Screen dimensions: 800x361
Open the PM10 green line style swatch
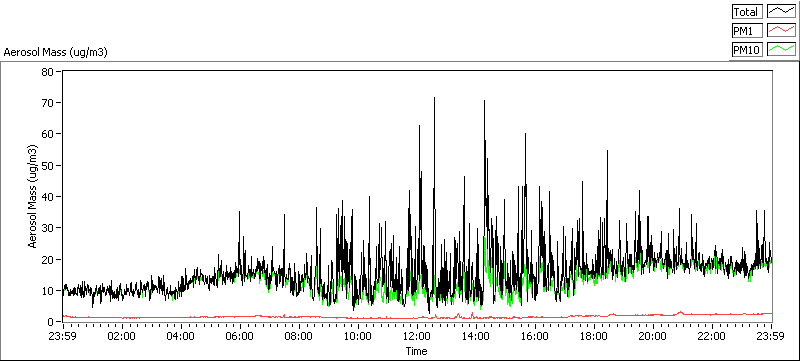(782, 49)
